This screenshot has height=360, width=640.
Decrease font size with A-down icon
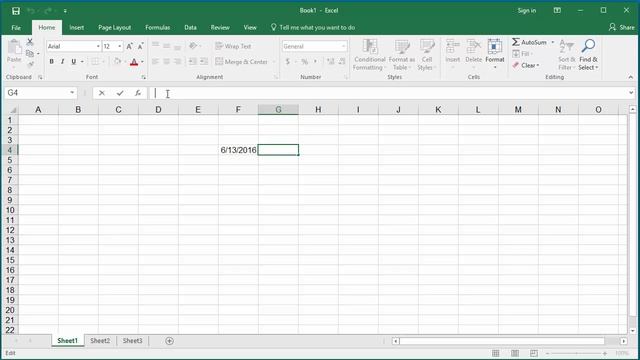[140, 46]
